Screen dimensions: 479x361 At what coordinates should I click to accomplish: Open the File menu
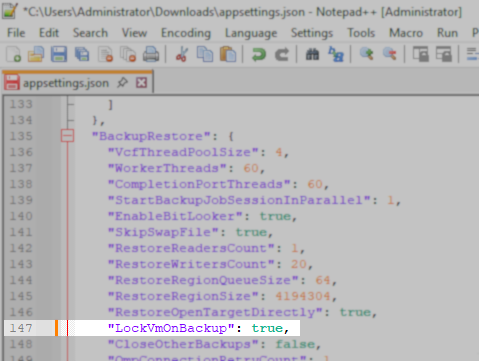16,33
